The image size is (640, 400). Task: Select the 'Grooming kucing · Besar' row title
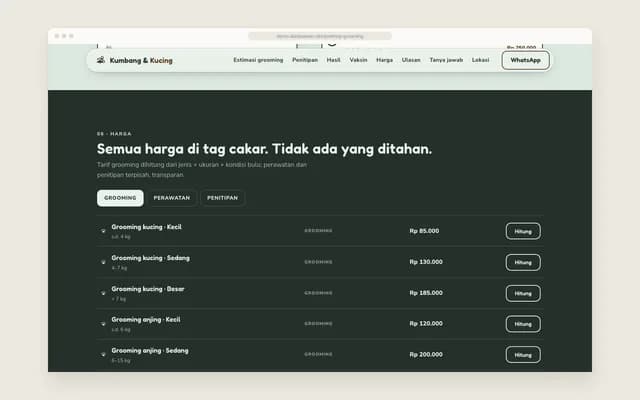(148, 289)
